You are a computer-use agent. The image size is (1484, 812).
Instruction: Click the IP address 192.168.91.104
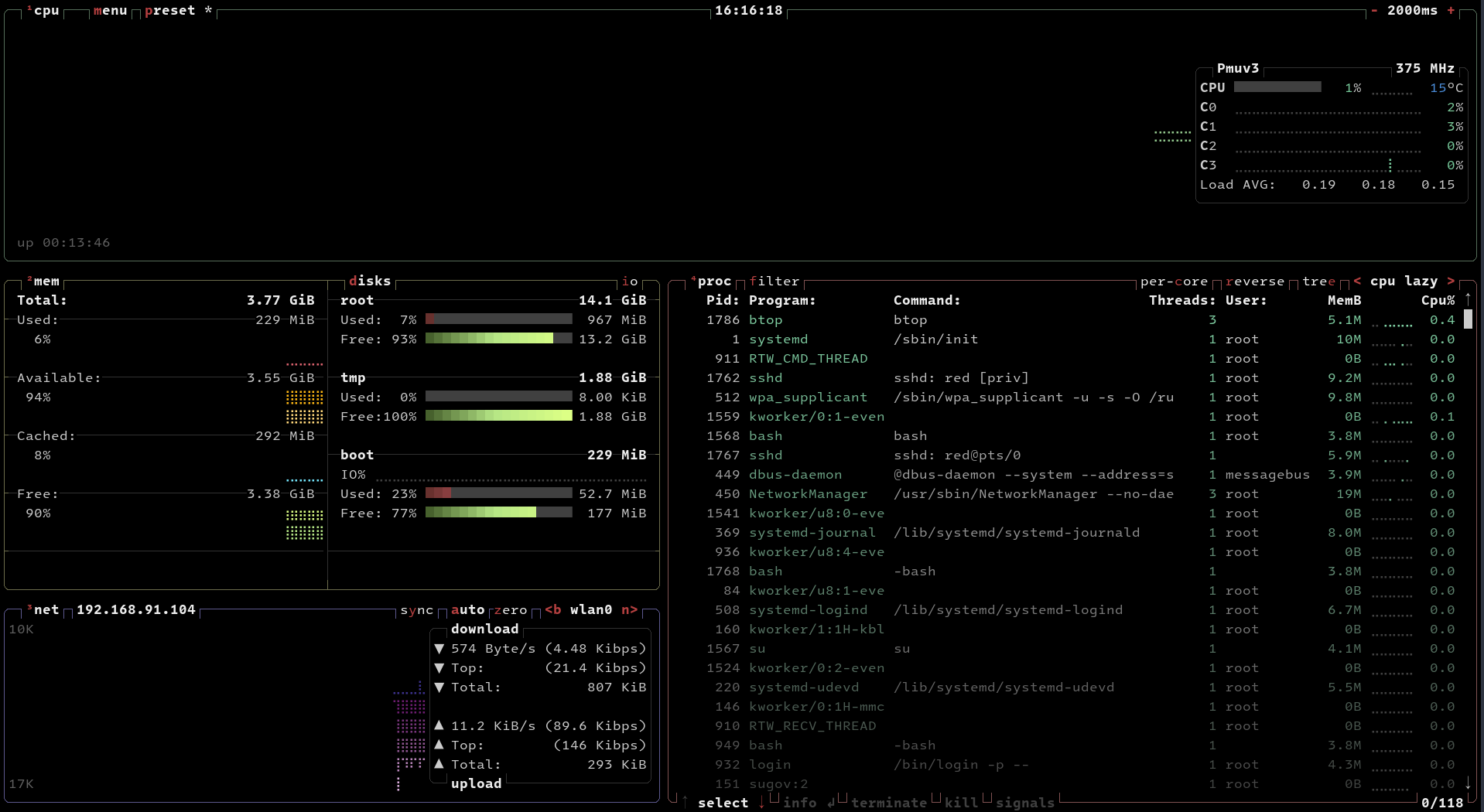pos(135,610)
